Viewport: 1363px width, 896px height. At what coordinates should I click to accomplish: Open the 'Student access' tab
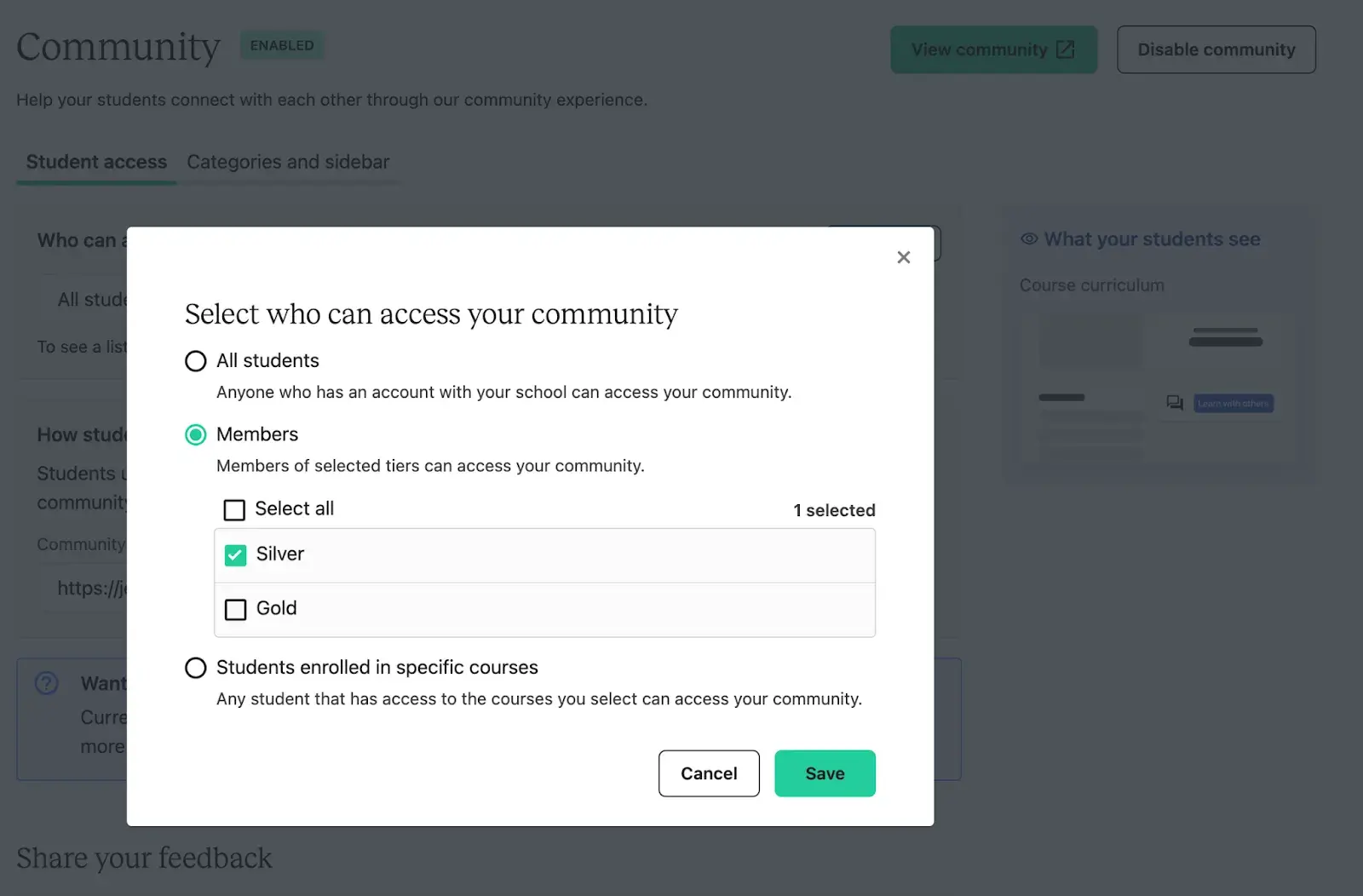coord(95,162)
